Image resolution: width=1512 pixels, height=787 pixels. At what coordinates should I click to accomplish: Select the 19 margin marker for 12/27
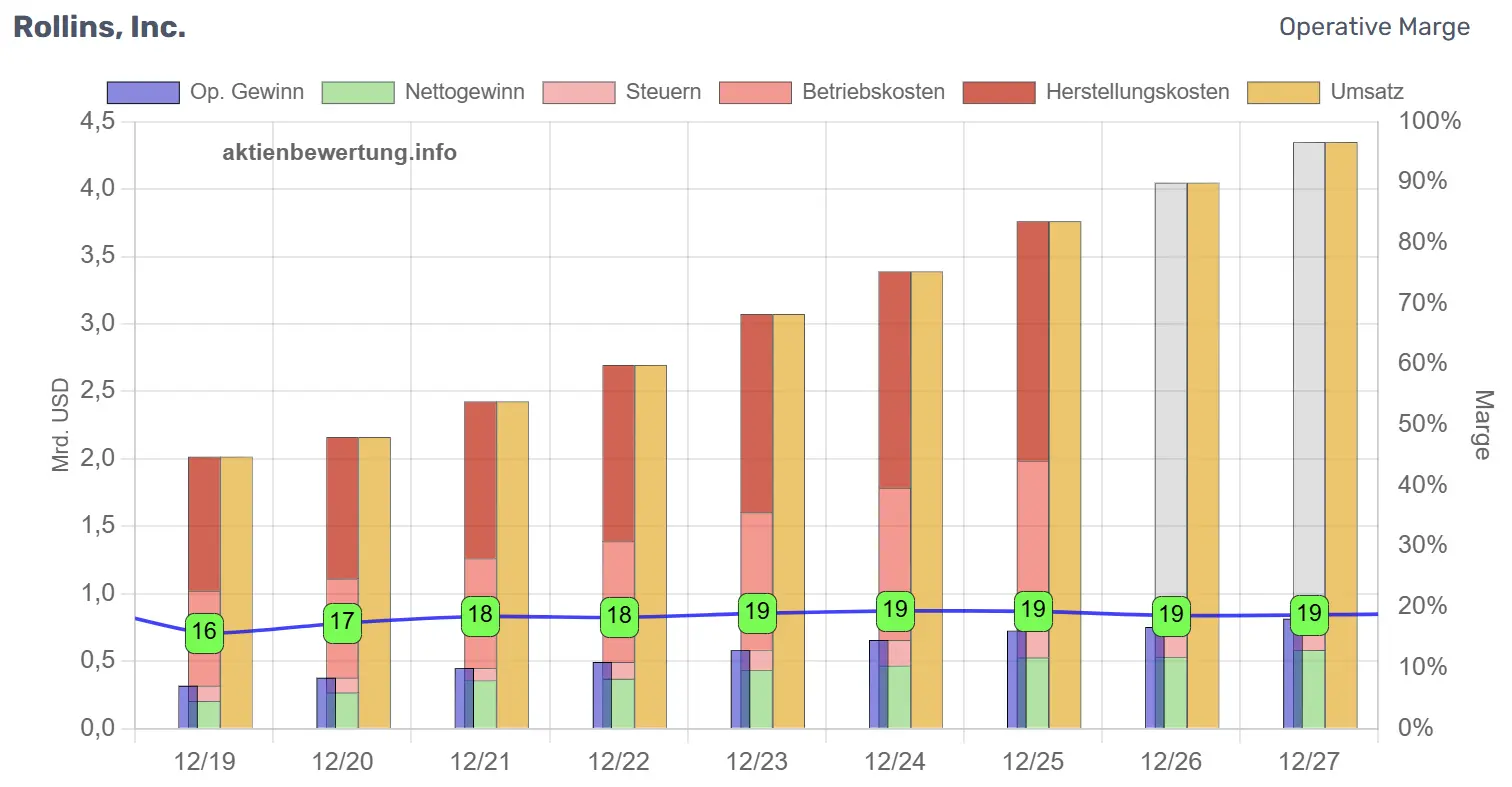point(1309,615)
